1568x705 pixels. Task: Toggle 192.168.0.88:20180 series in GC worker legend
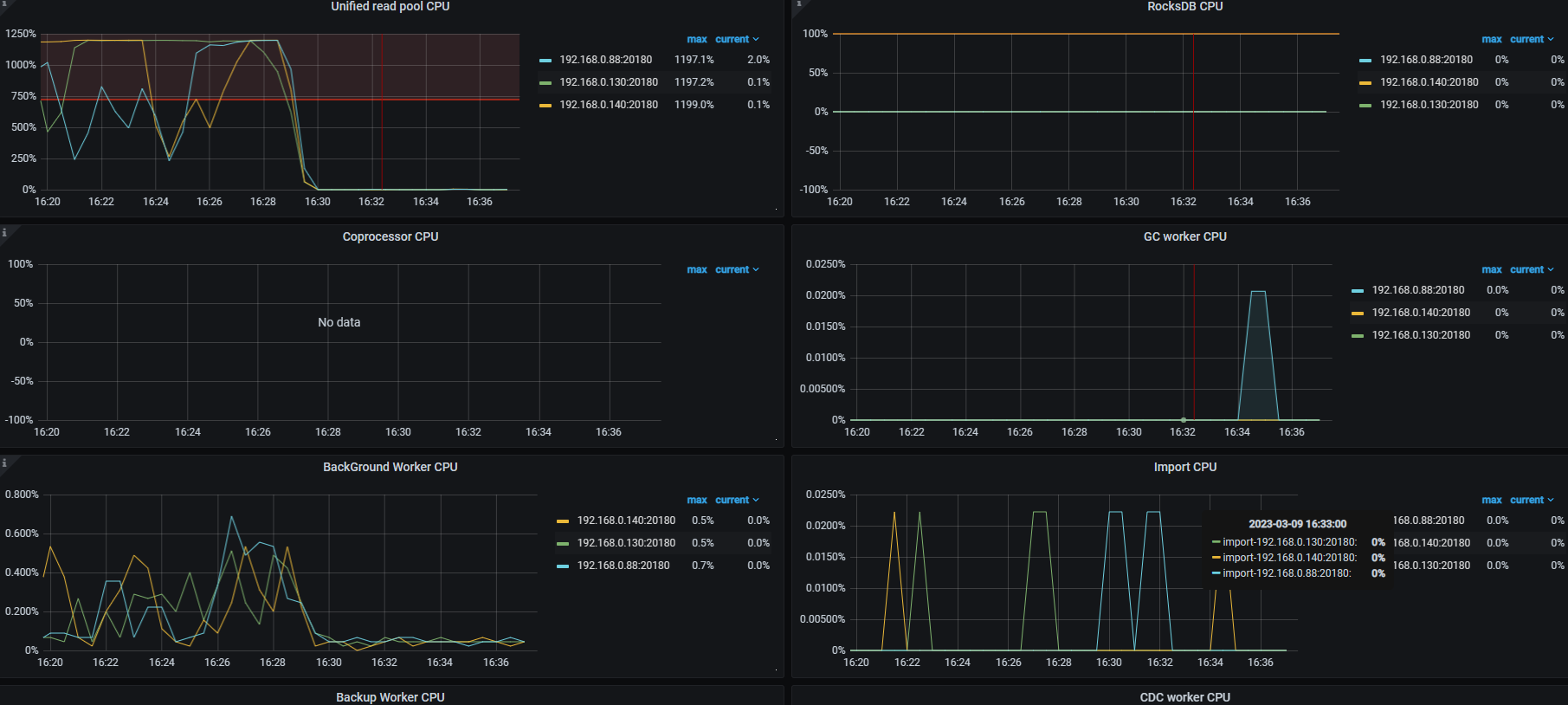pos(1418,290)
